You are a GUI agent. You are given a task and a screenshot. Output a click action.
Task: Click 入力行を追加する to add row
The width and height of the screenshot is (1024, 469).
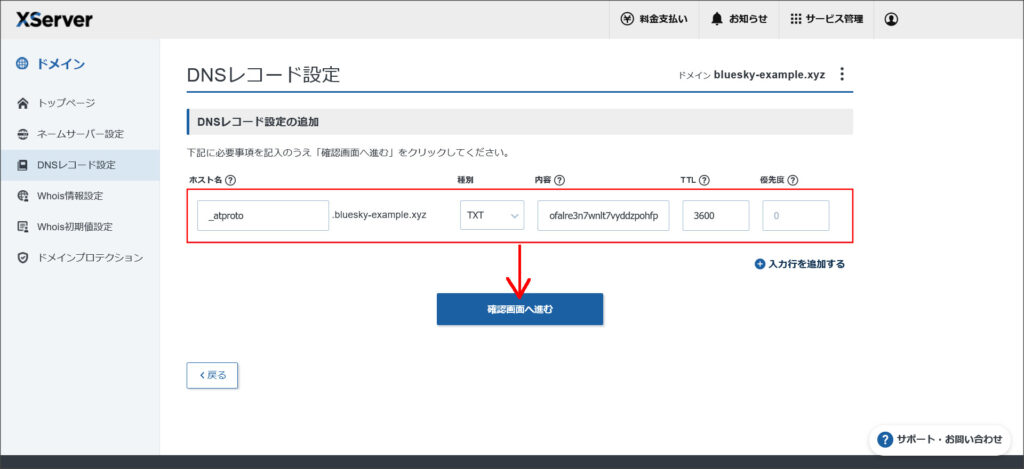(800, 265)
